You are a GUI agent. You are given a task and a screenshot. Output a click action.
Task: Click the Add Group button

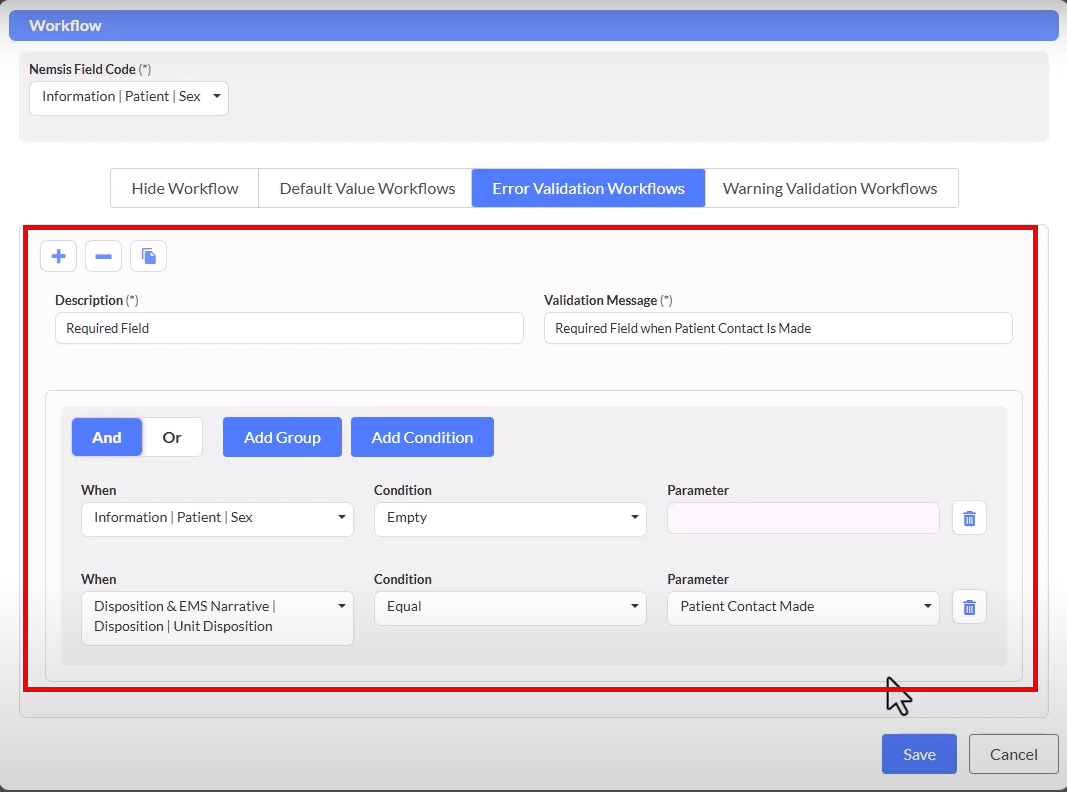282,437
